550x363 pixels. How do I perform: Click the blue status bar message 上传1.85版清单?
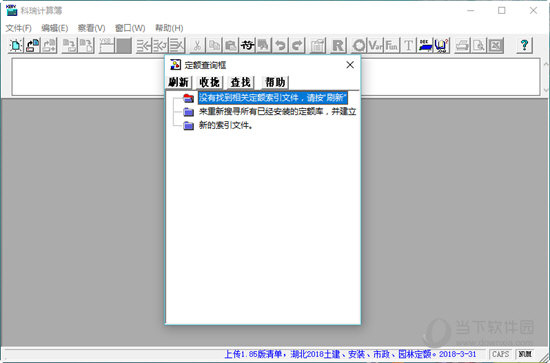point(350,354)
